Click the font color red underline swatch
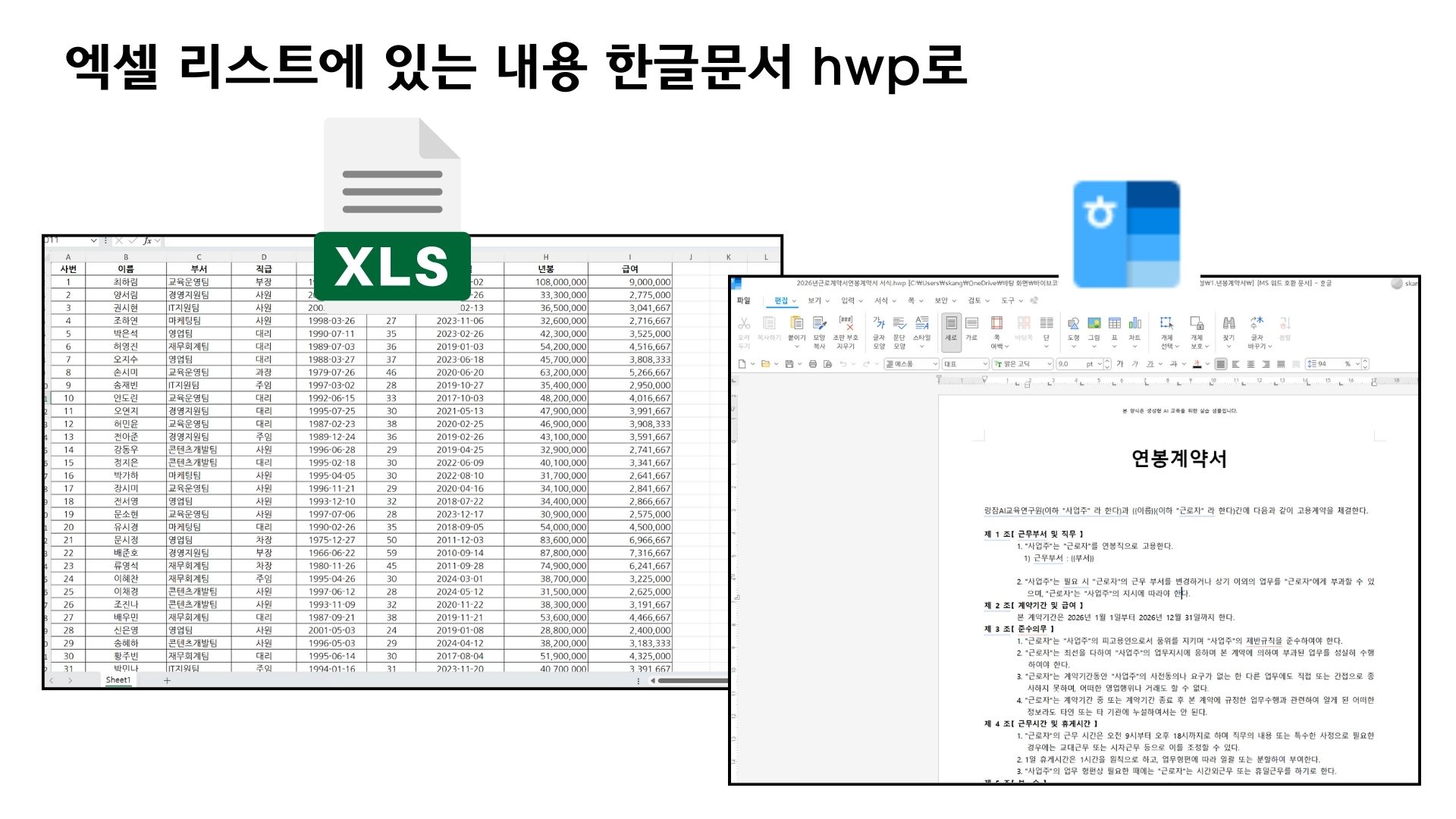The width and height of the screenshot is (1456, 819). (x=1197, y=364)
